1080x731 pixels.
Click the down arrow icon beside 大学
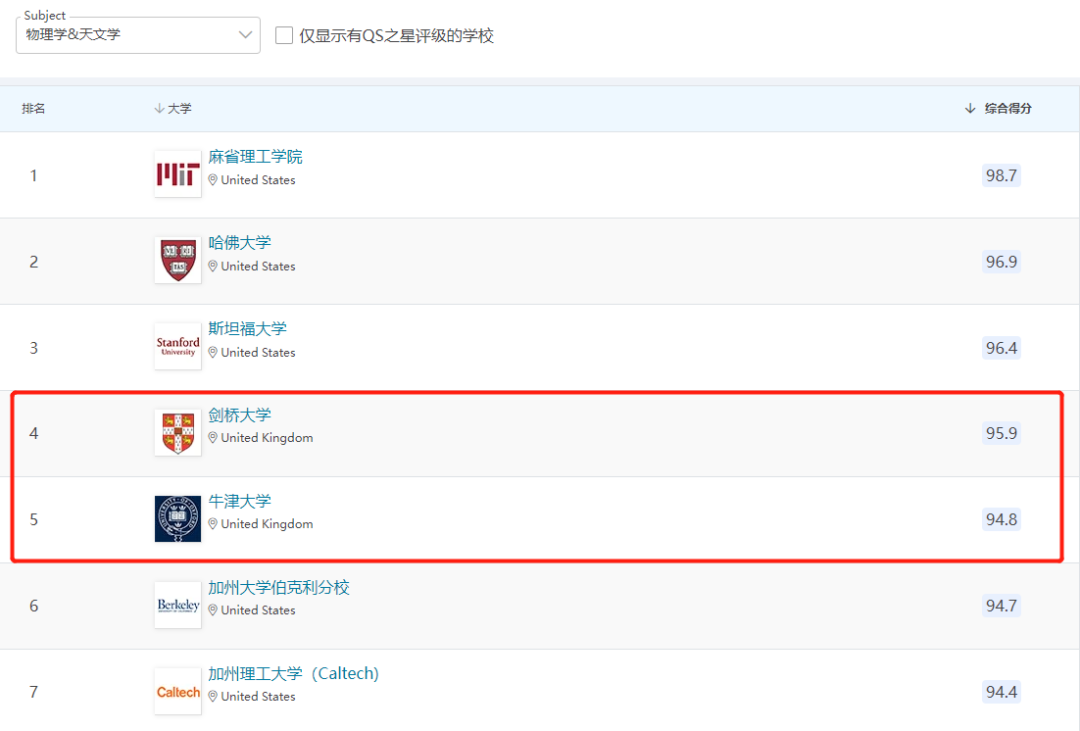click(159, 108)
